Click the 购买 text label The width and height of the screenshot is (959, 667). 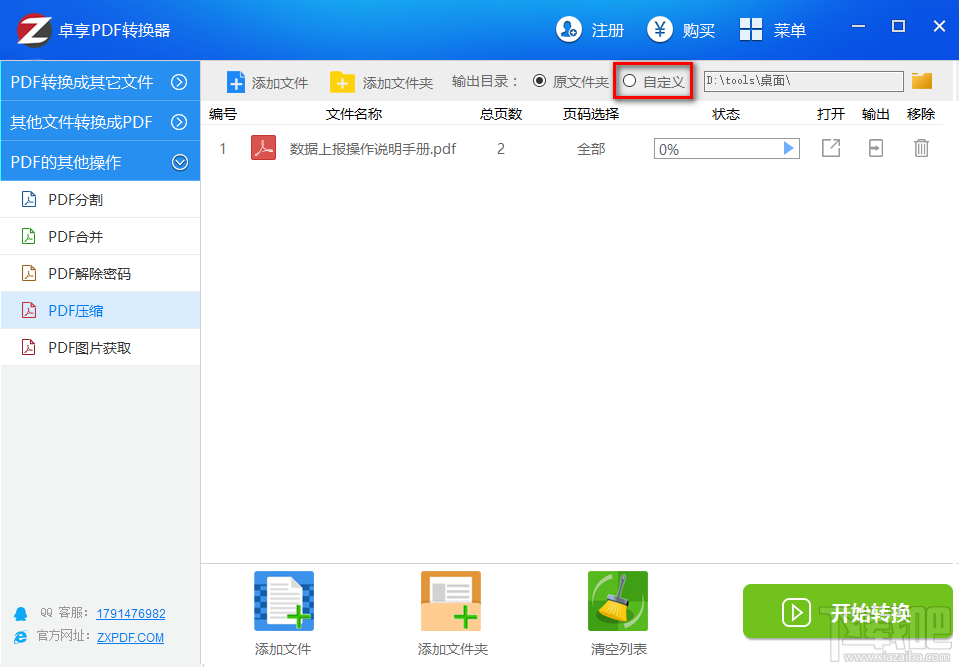coord(699,30)
